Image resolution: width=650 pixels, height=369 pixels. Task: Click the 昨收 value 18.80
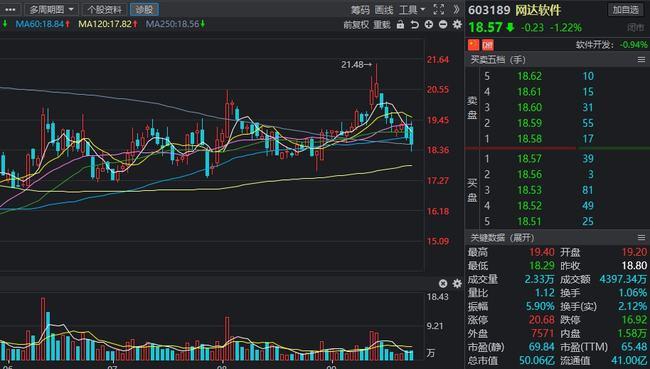tap(634, 266)
